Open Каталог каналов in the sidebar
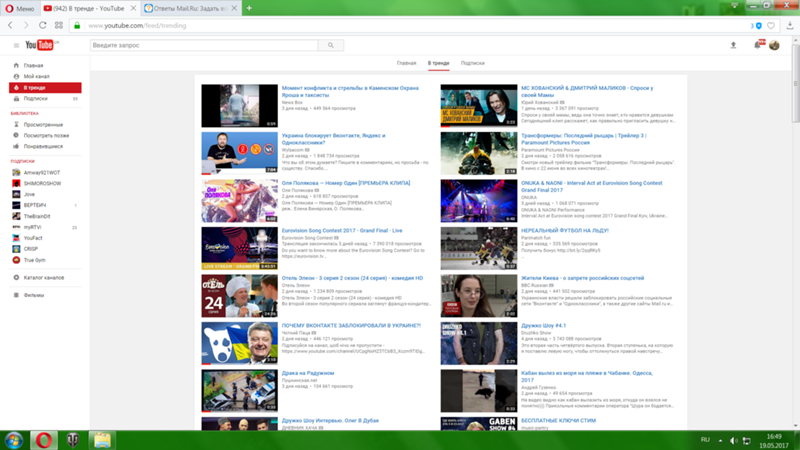Image resolution: width=800 pixels, height=450 pixels. pyautogui.click(x=45, y=278)
